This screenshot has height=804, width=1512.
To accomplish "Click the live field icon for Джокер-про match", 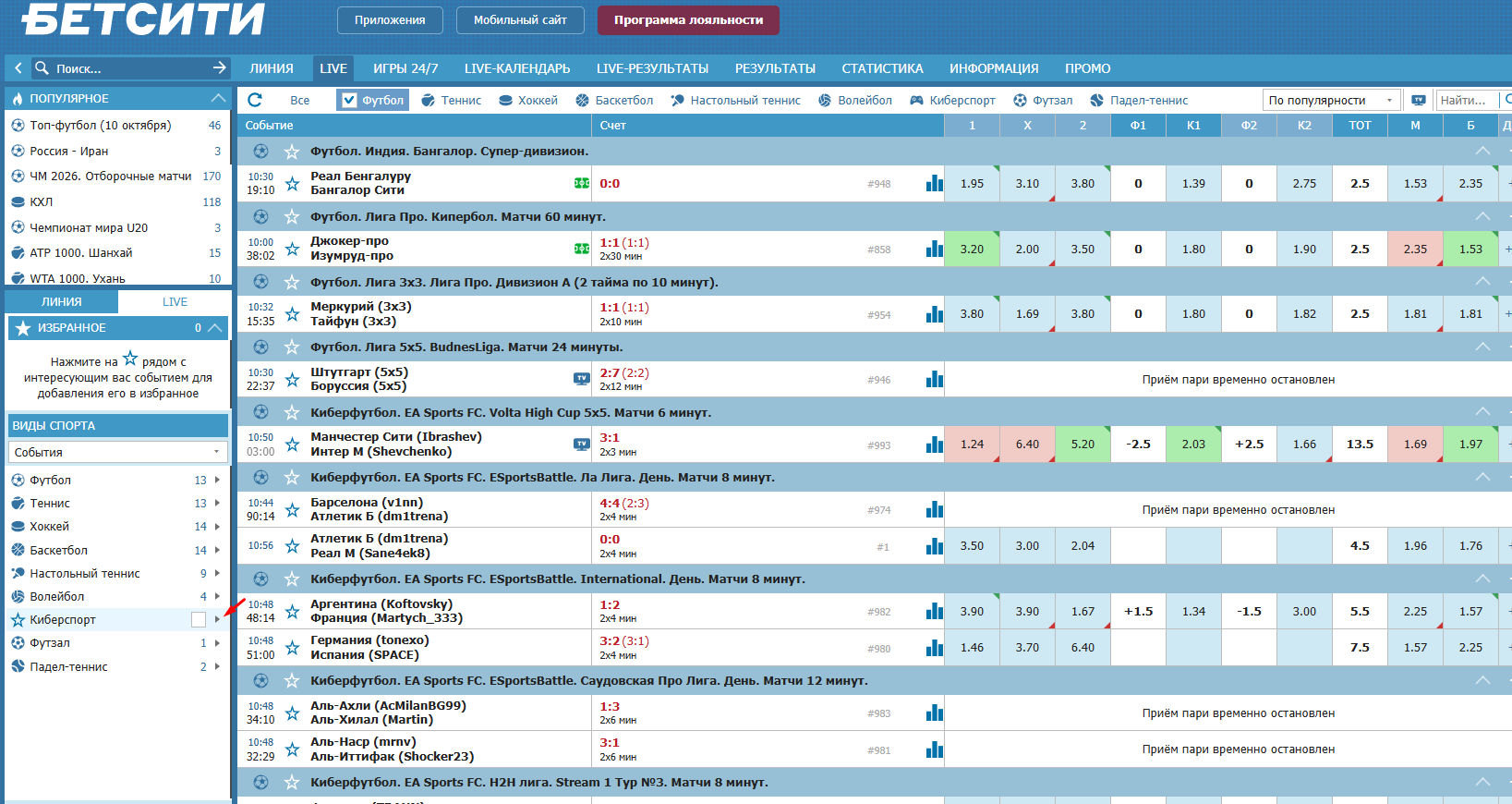I will (581, 249).
